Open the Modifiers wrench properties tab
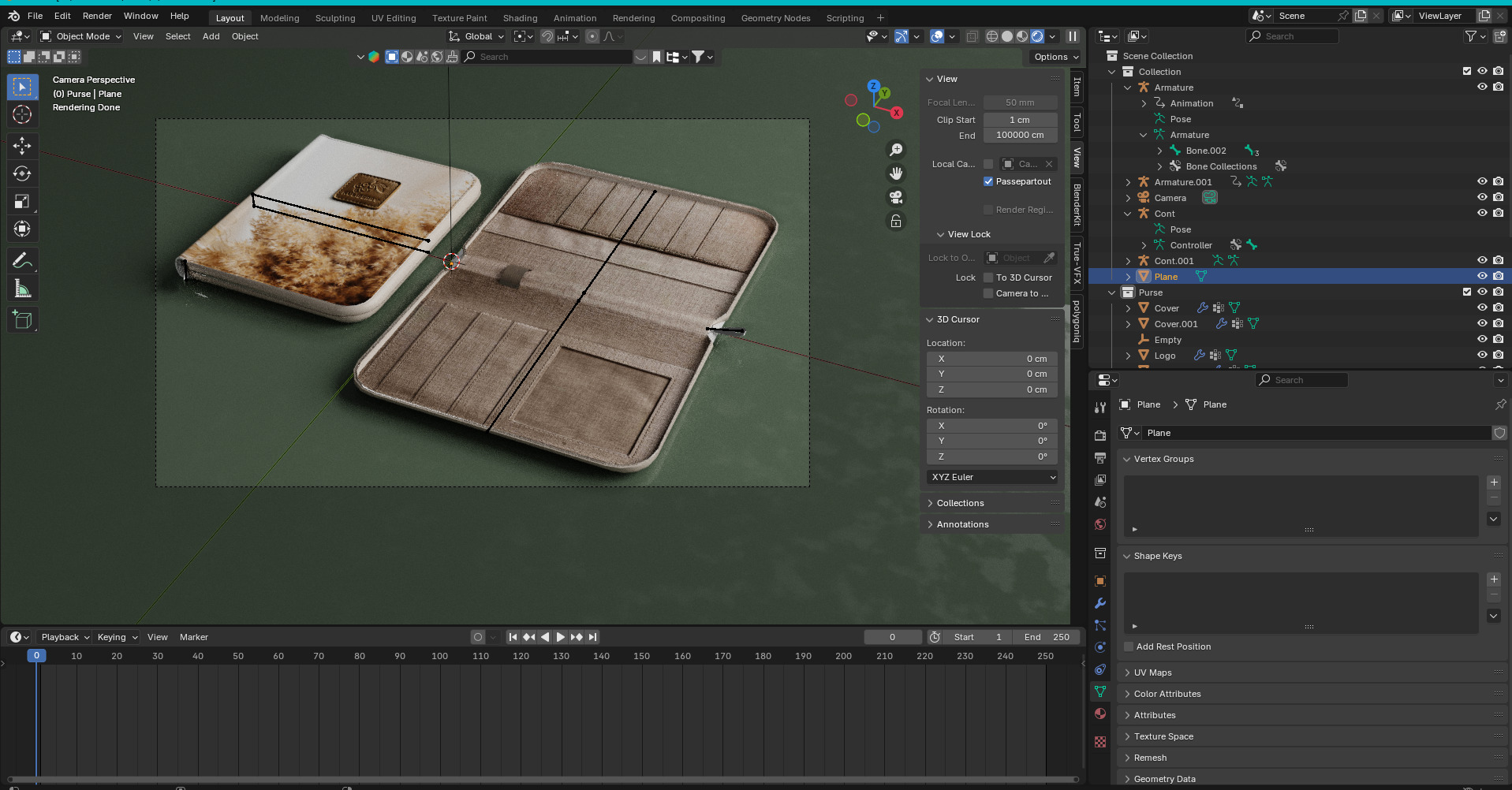Viewport: 1512px width, 790px height. click(1100, 603)
